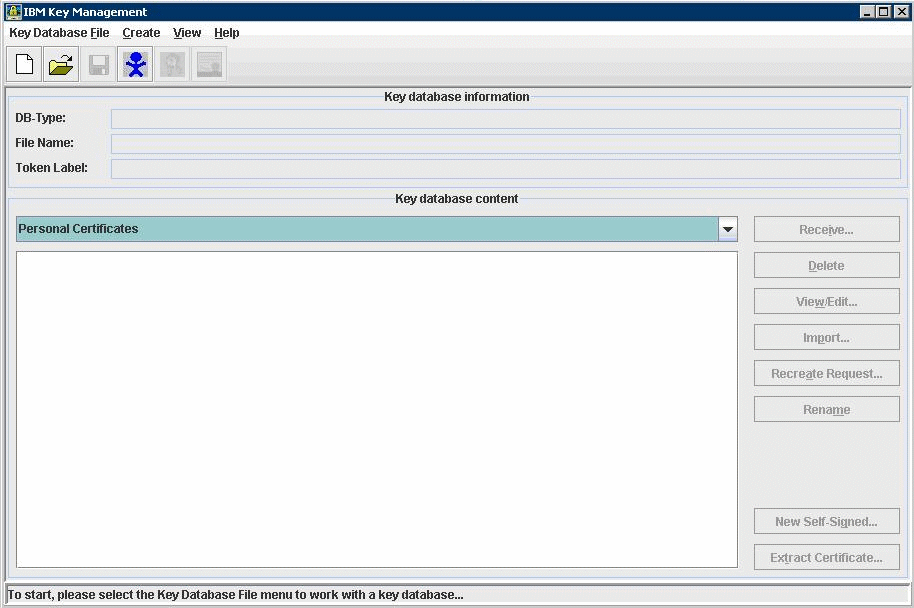This screenshot has width=914, height=608.
Task: Open the Key Database File menu
Action: point(59,33)
